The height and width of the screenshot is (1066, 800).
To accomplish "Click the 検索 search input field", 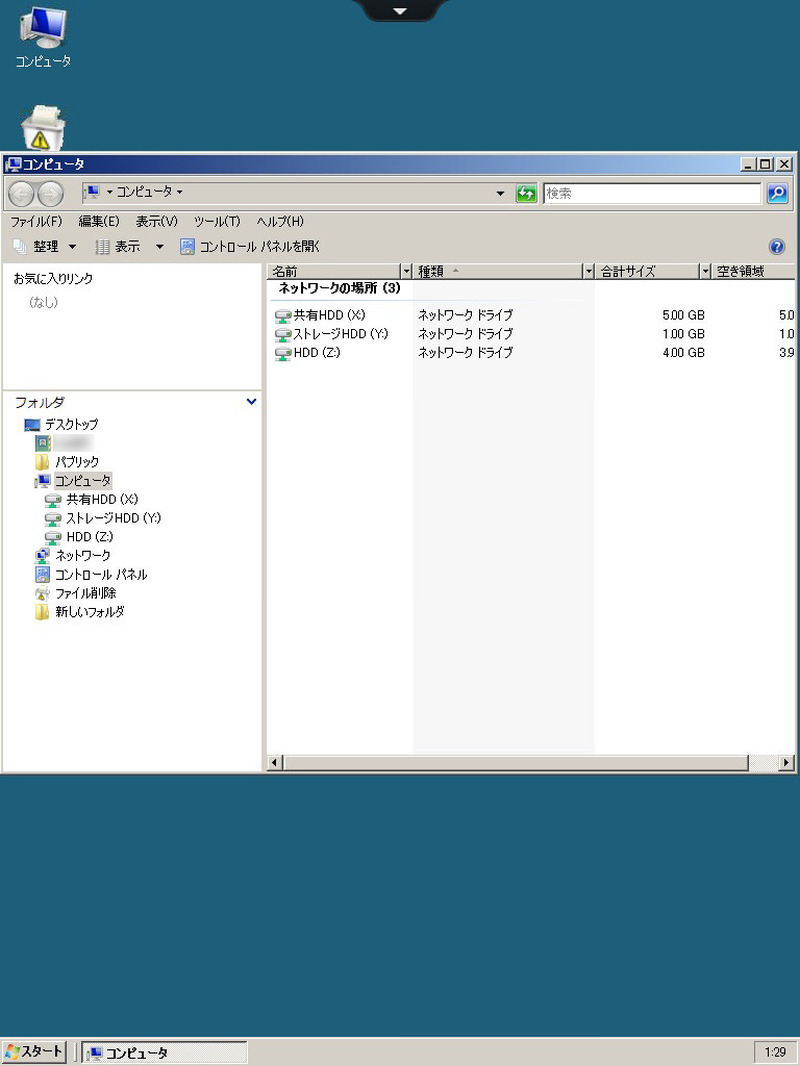I will tap(650, 193).
